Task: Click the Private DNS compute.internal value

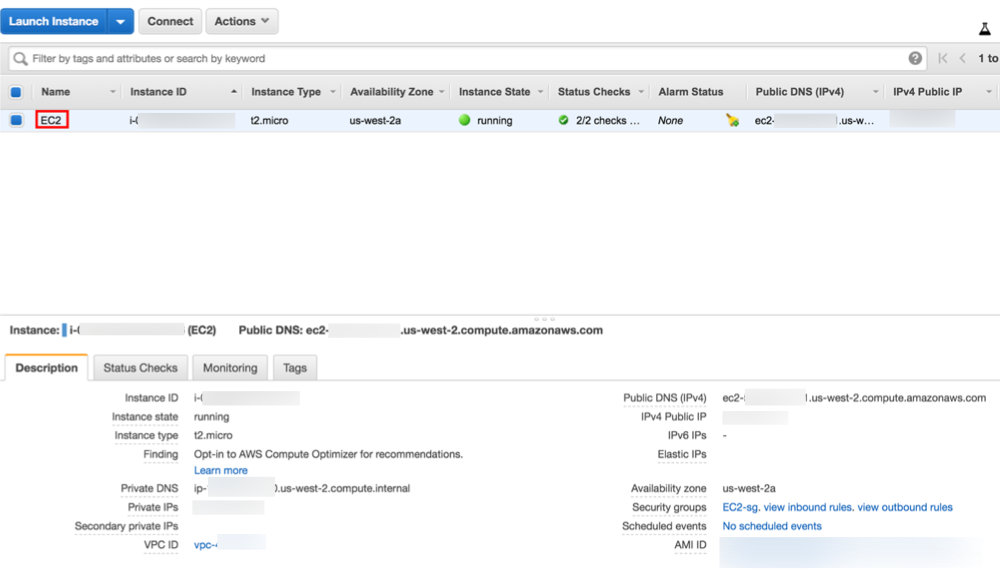Action: click(x=302, y=488)
